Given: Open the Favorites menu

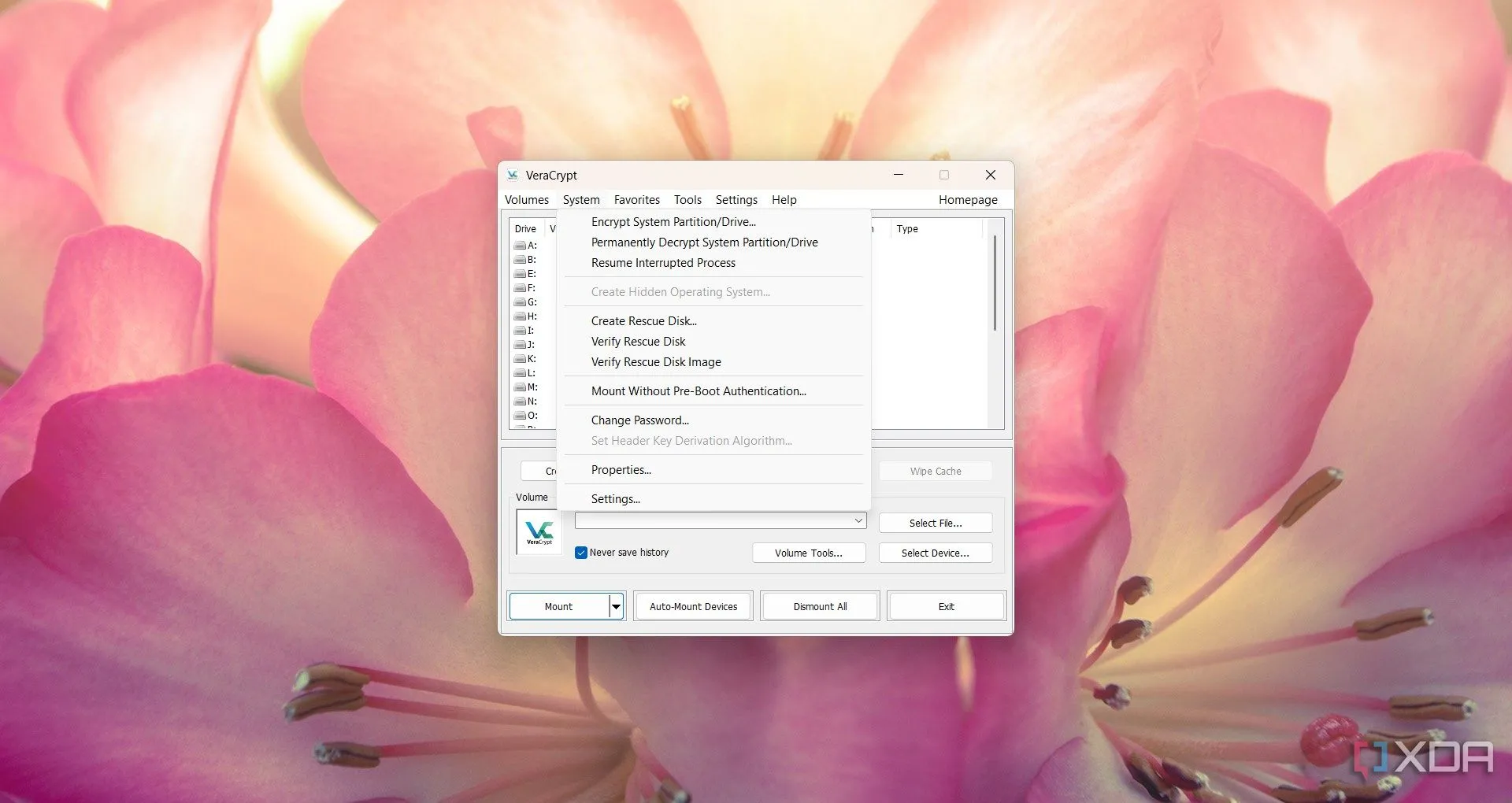Looking at the screenshot, I should tap(637, 200).
